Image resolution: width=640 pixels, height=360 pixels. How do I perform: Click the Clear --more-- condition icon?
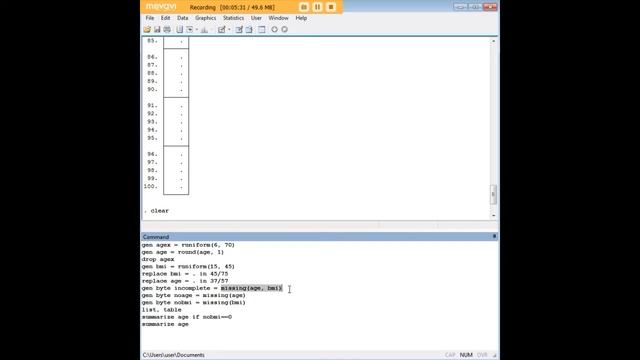click(x=274, y=29)
